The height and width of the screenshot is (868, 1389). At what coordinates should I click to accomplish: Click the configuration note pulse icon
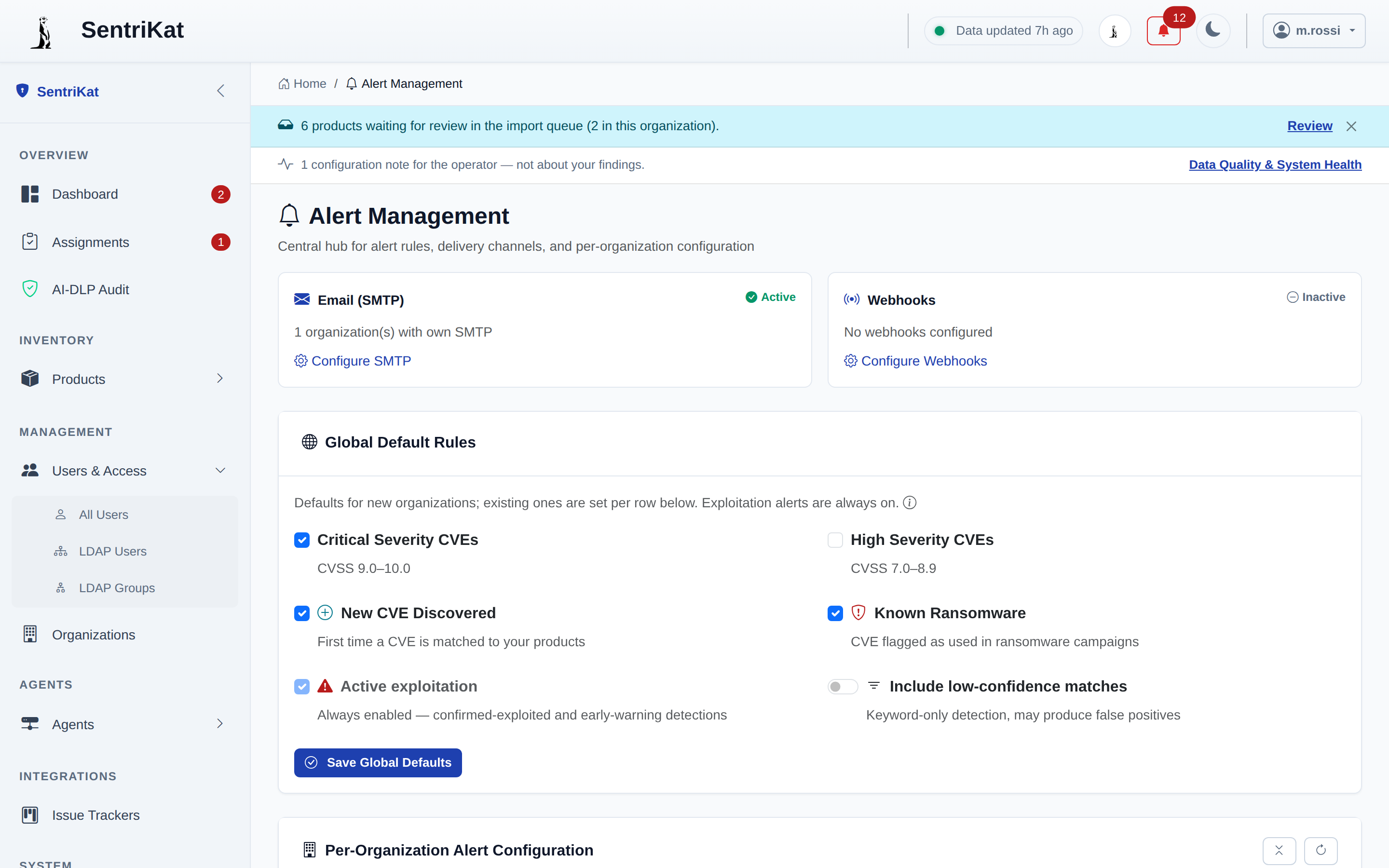[x=285, y=164]
